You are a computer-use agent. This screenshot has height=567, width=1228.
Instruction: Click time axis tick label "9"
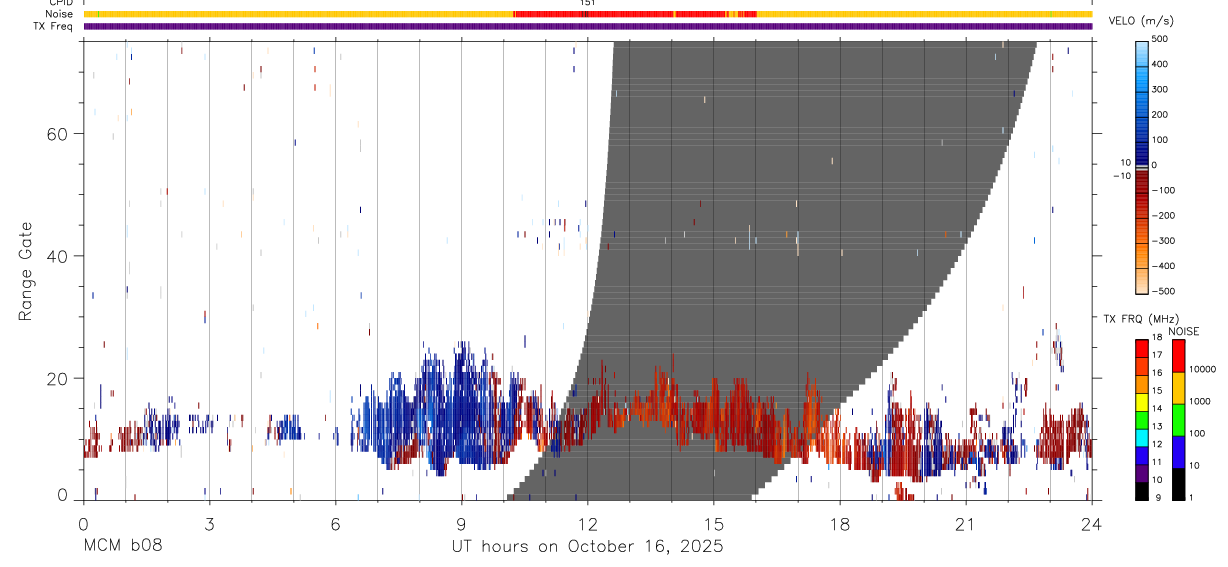coord(461,524)
